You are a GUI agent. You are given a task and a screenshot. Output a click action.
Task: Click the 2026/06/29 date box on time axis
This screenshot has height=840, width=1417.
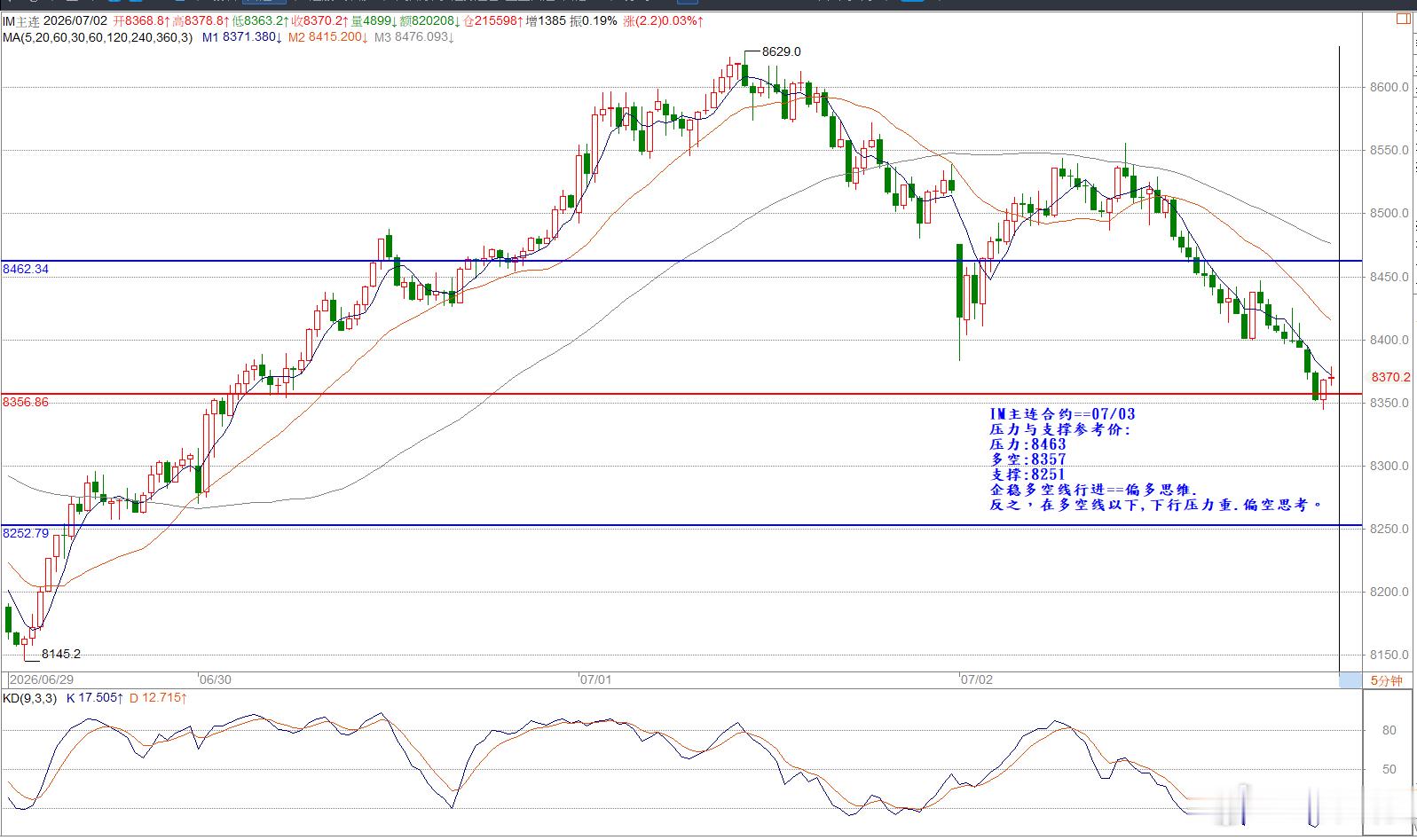[x=41, y=680]
